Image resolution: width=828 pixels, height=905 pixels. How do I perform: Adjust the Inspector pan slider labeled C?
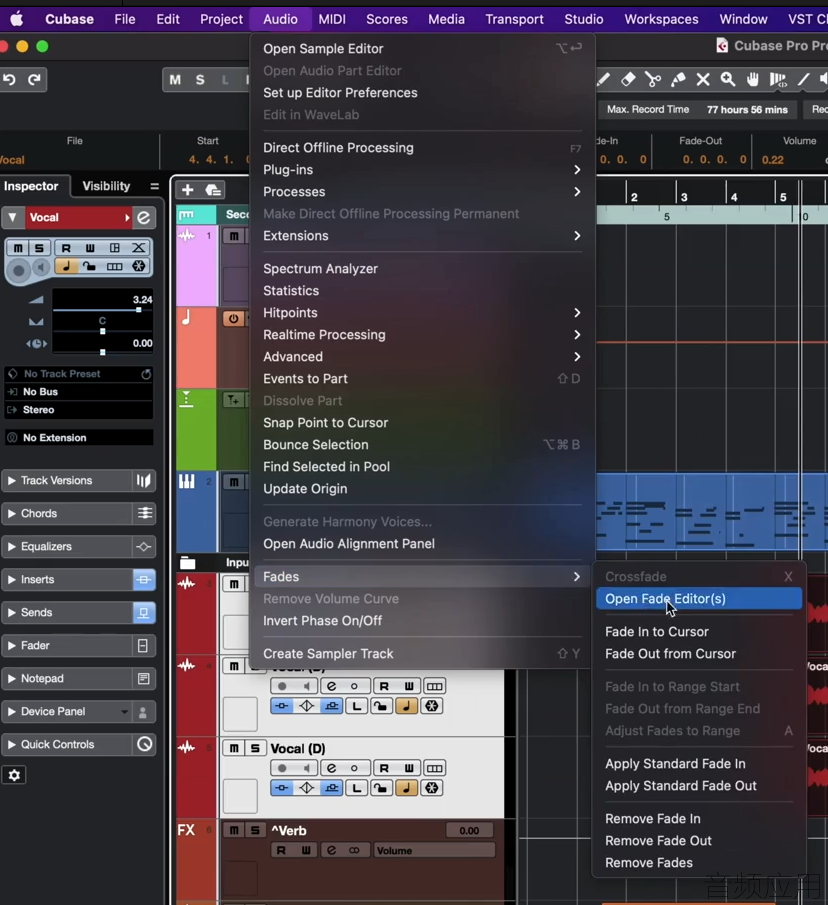tap(103, 331)
